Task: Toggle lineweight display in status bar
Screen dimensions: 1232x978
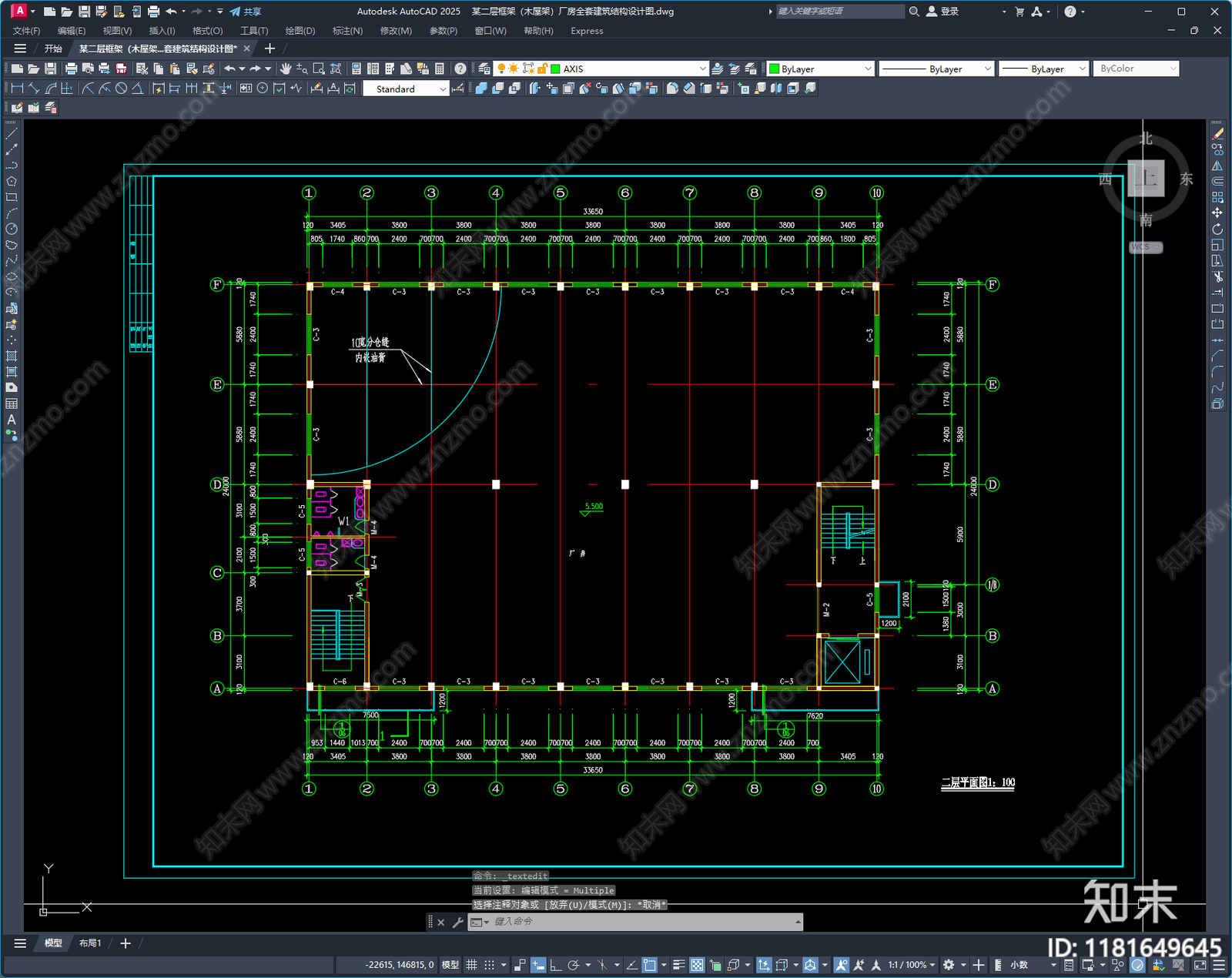Action: point(678,965)
